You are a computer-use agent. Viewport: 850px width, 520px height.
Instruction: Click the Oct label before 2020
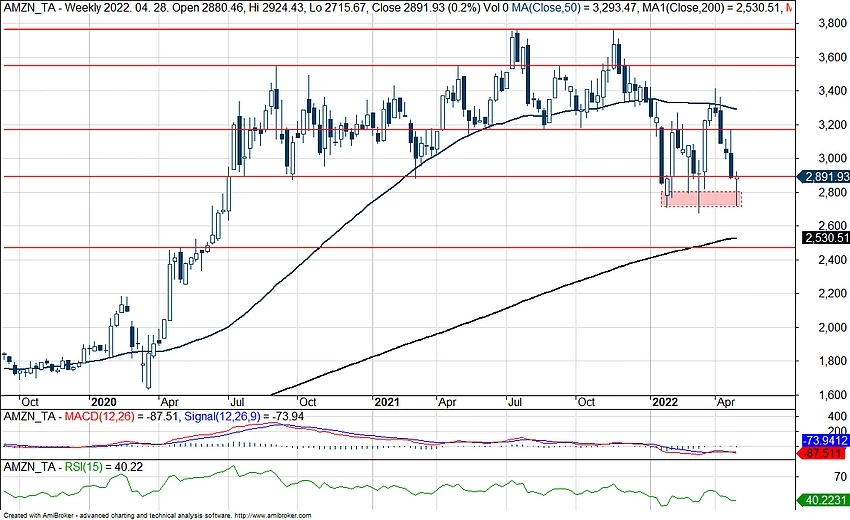tap(29, 402)
